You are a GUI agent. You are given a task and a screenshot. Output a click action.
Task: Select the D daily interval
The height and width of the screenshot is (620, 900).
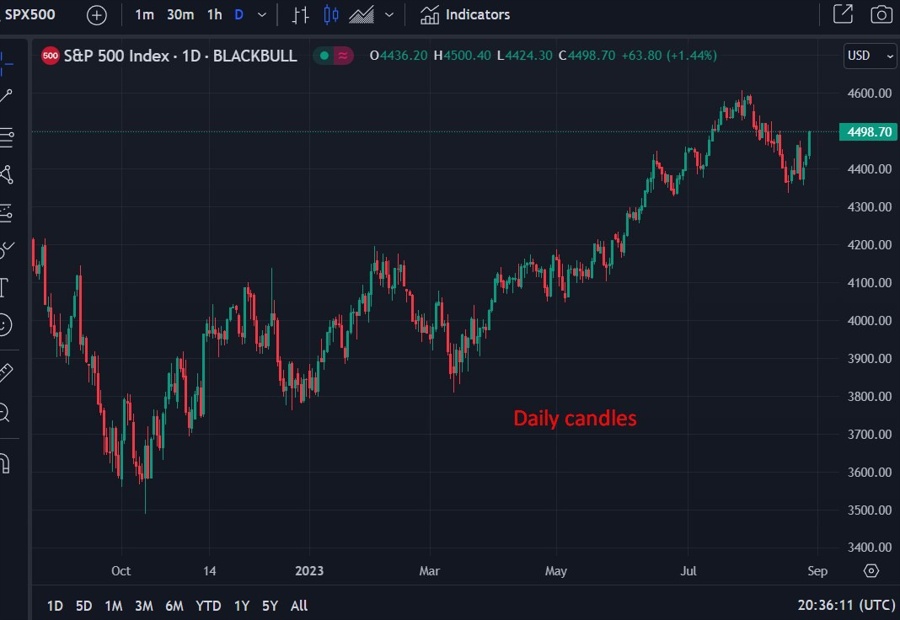tap(239, 15)
